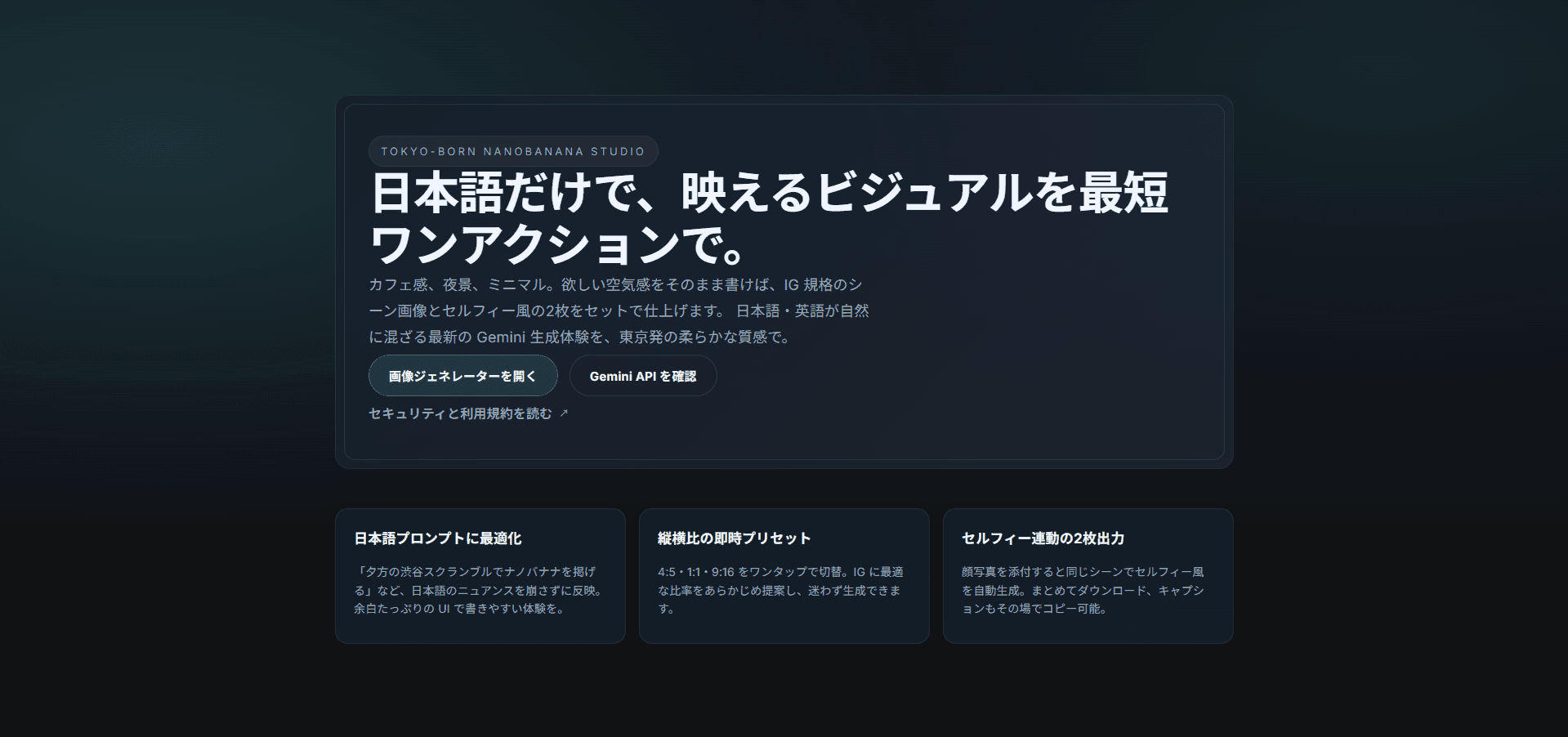Select the TOKYO-BORN NANOBANANA STUDIO badge
The width and height of the screenshot is (1568, 737).
pos(512,150)
